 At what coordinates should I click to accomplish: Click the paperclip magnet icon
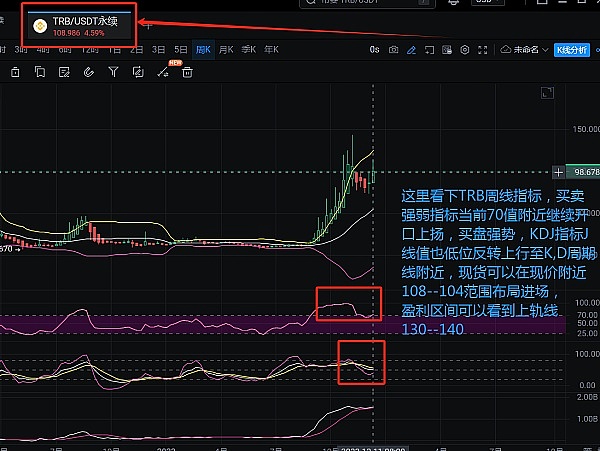90,72
